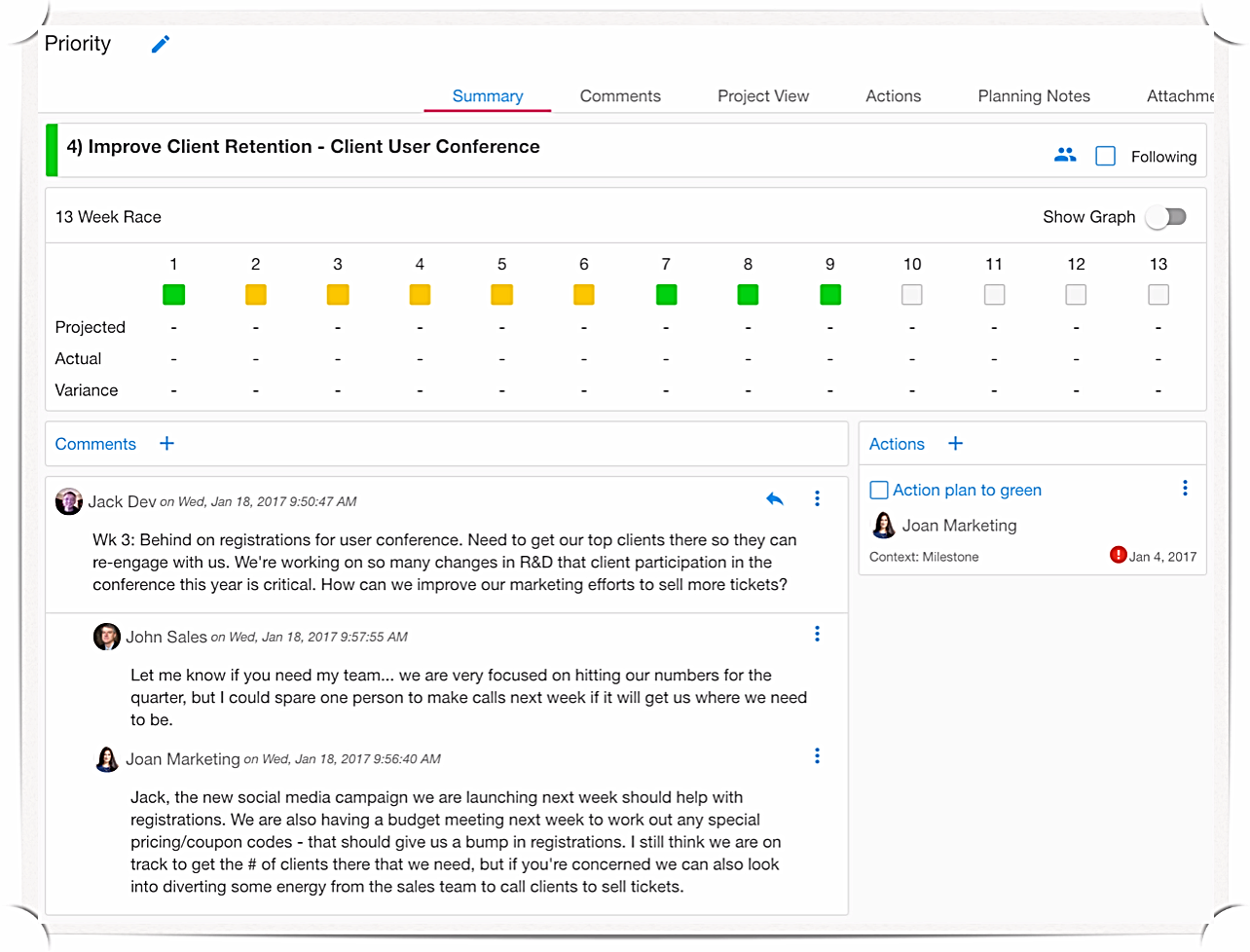
Task: Open the three-dot menu on Jack Dev's comment
Action: 817,498
